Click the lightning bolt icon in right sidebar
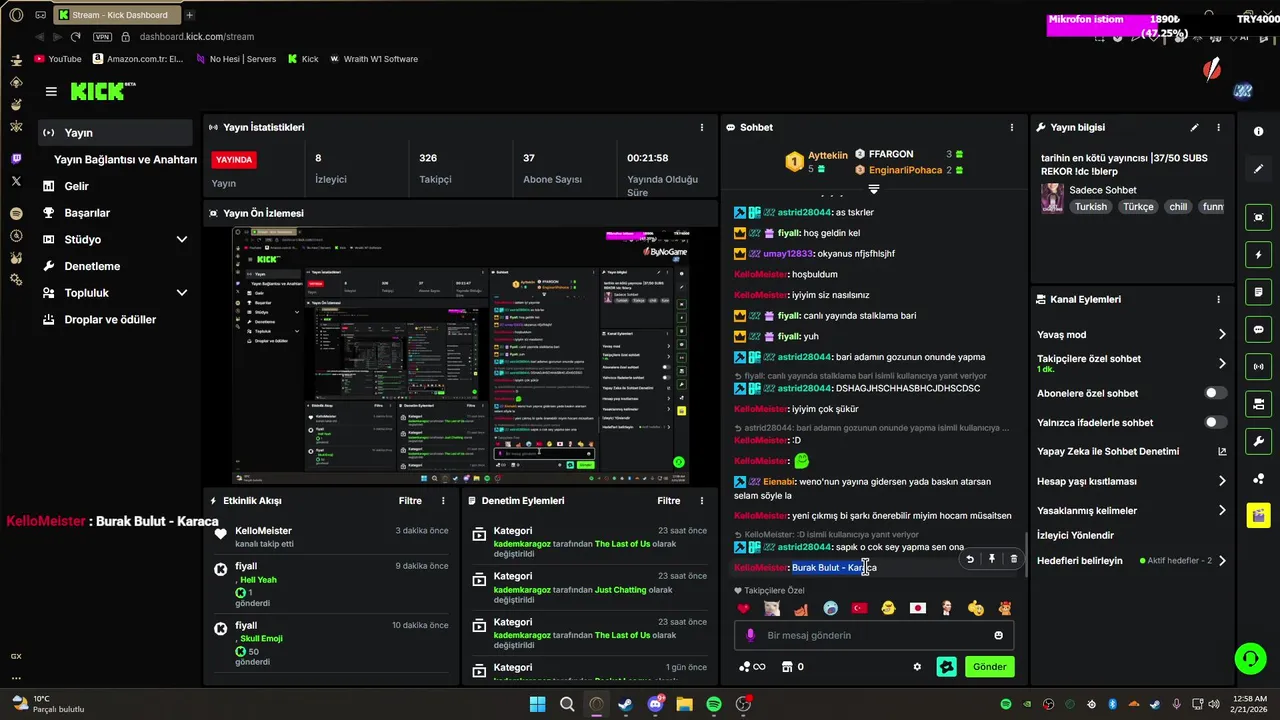This screenshot has height=720, width=1280. pyautogui.click(x=1258, y=255)
